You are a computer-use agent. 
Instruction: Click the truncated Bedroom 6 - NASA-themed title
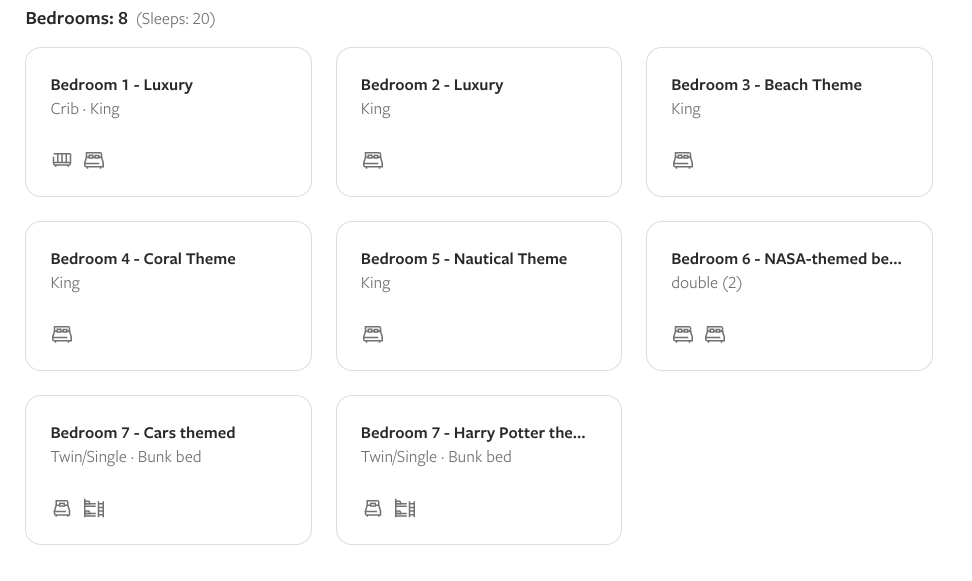pyautogui.click(x=786, y=259)
